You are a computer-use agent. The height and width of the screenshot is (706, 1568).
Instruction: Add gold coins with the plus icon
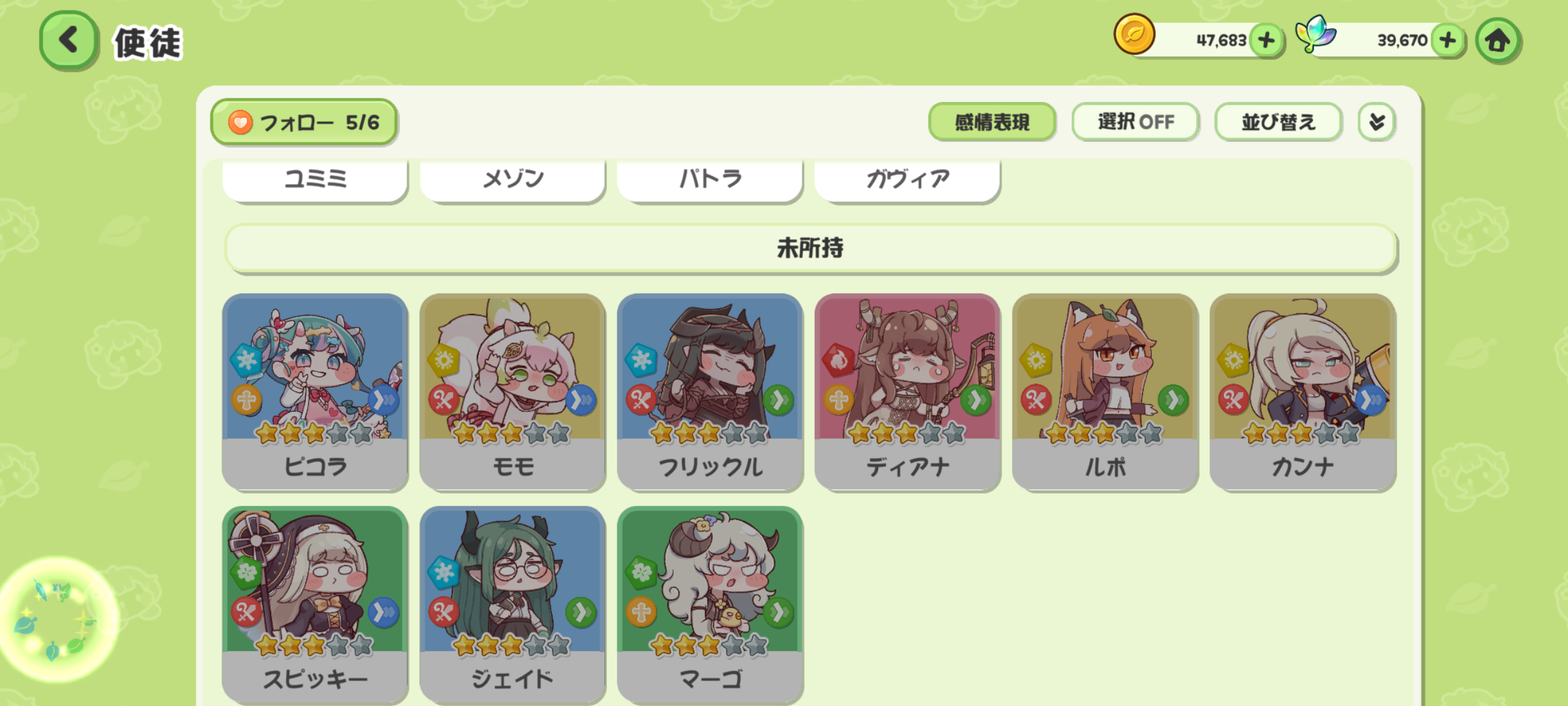click(1267, 41)
